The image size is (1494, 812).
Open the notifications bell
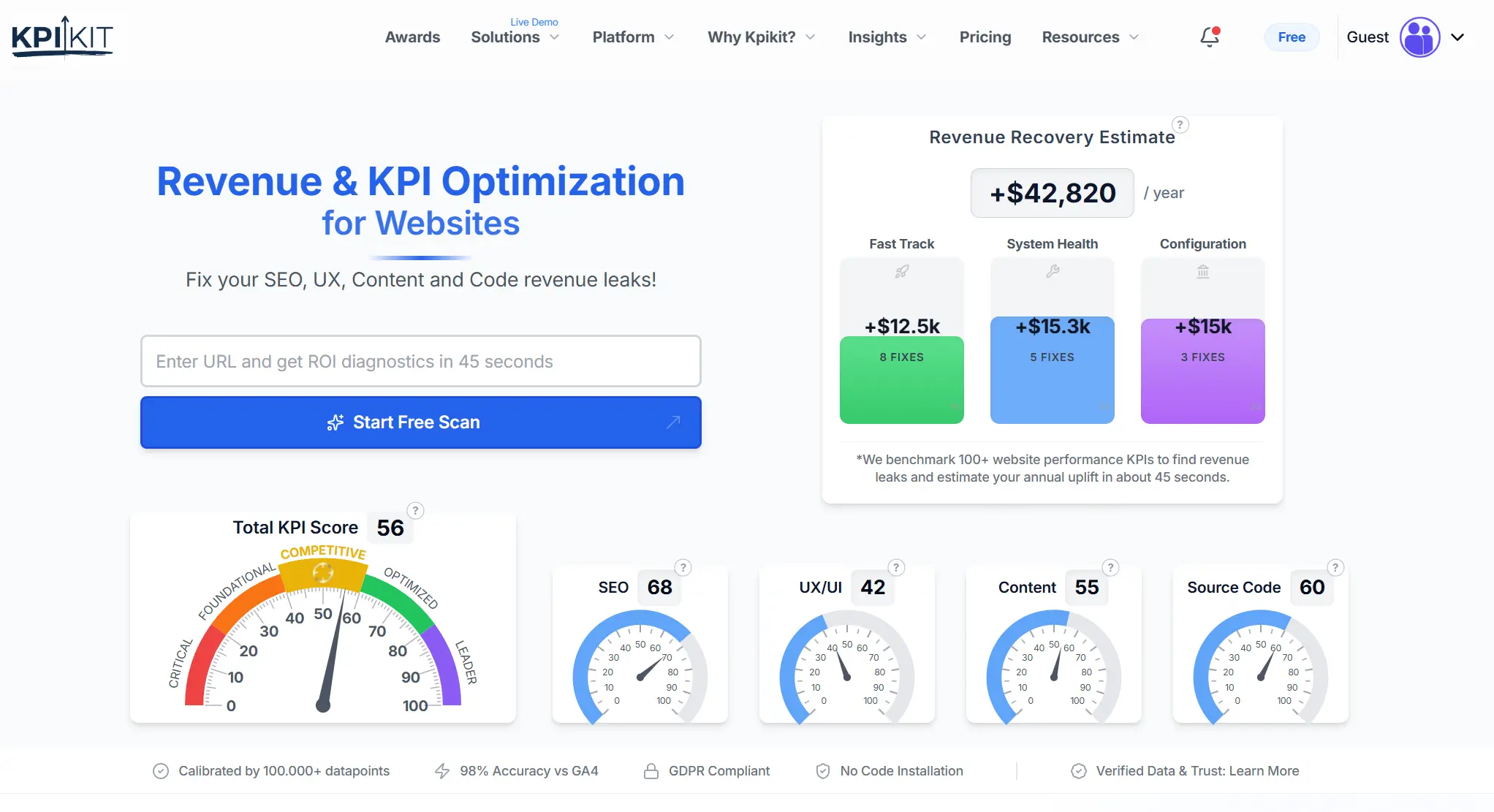pyautogui.click(x=1210, y=37)
